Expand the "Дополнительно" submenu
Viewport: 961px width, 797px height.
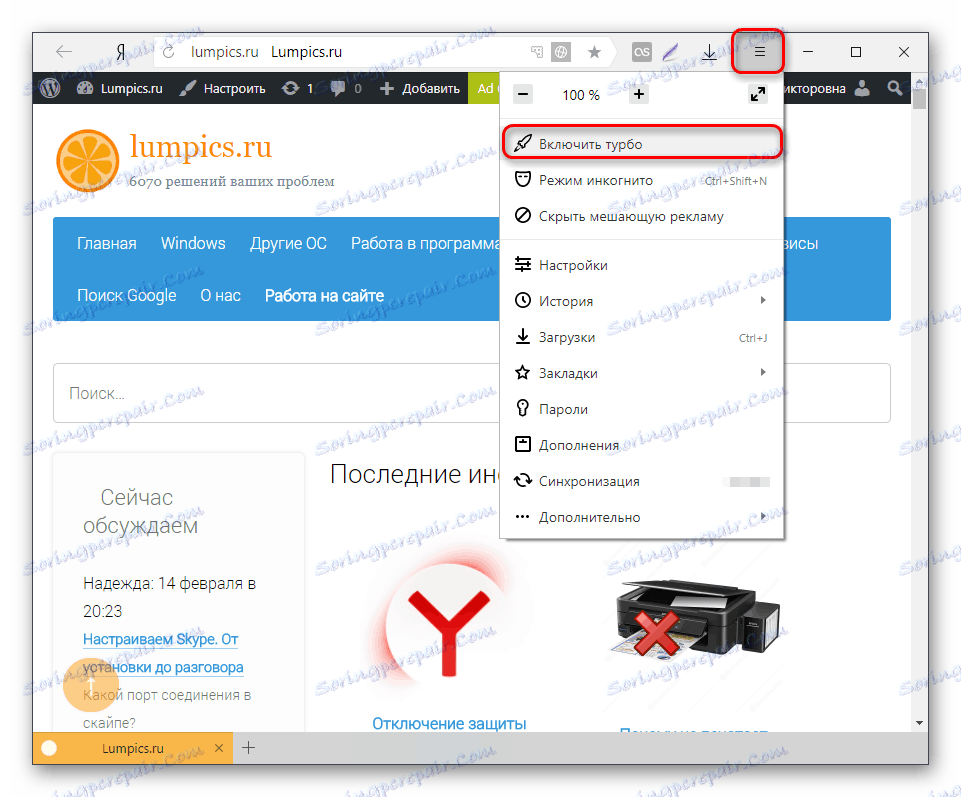tap(642, 517)
